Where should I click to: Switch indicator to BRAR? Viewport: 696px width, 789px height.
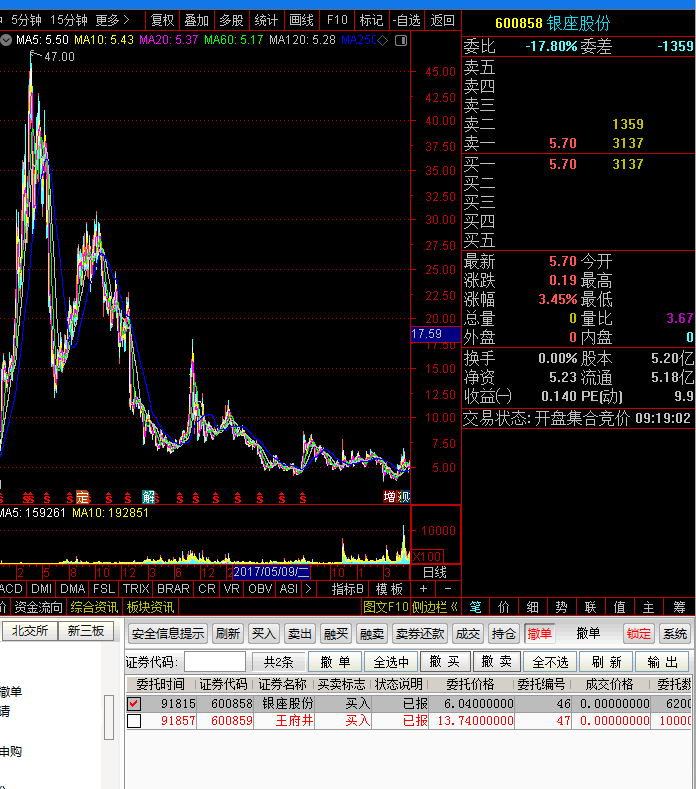pos(173,589)
